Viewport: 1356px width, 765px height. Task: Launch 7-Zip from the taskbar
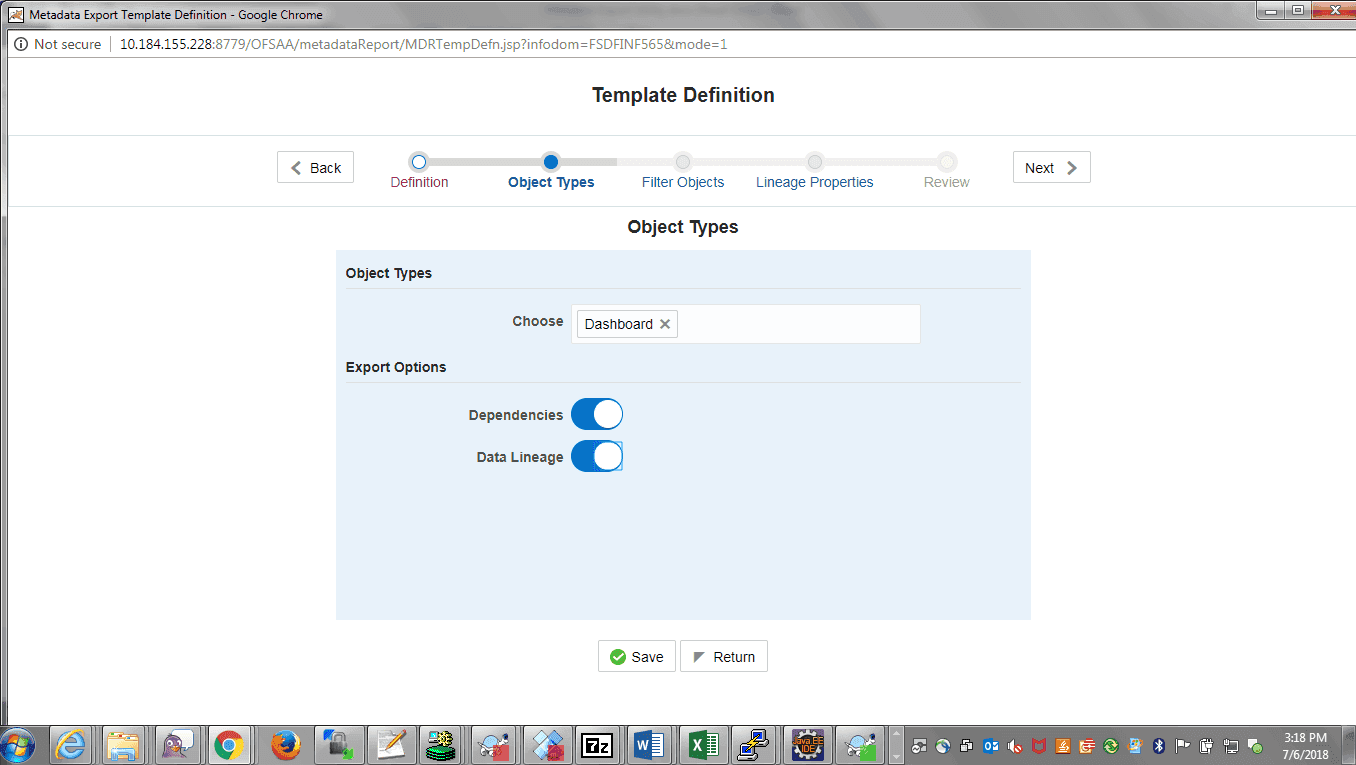click(597, 744)
